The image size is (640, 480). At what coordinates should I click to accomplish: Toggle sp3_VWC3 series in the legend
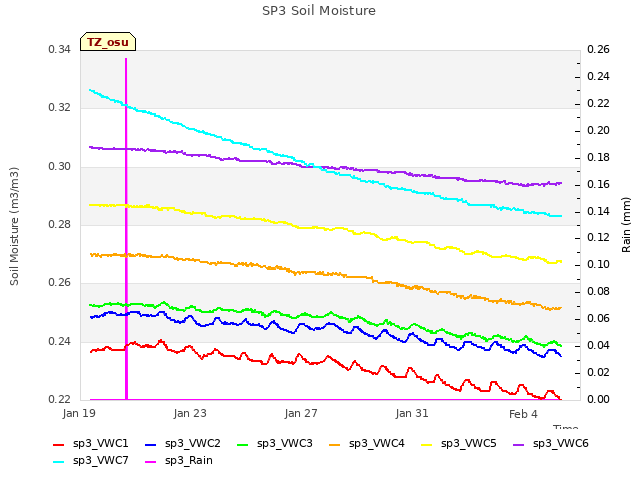tap(275, 444)
